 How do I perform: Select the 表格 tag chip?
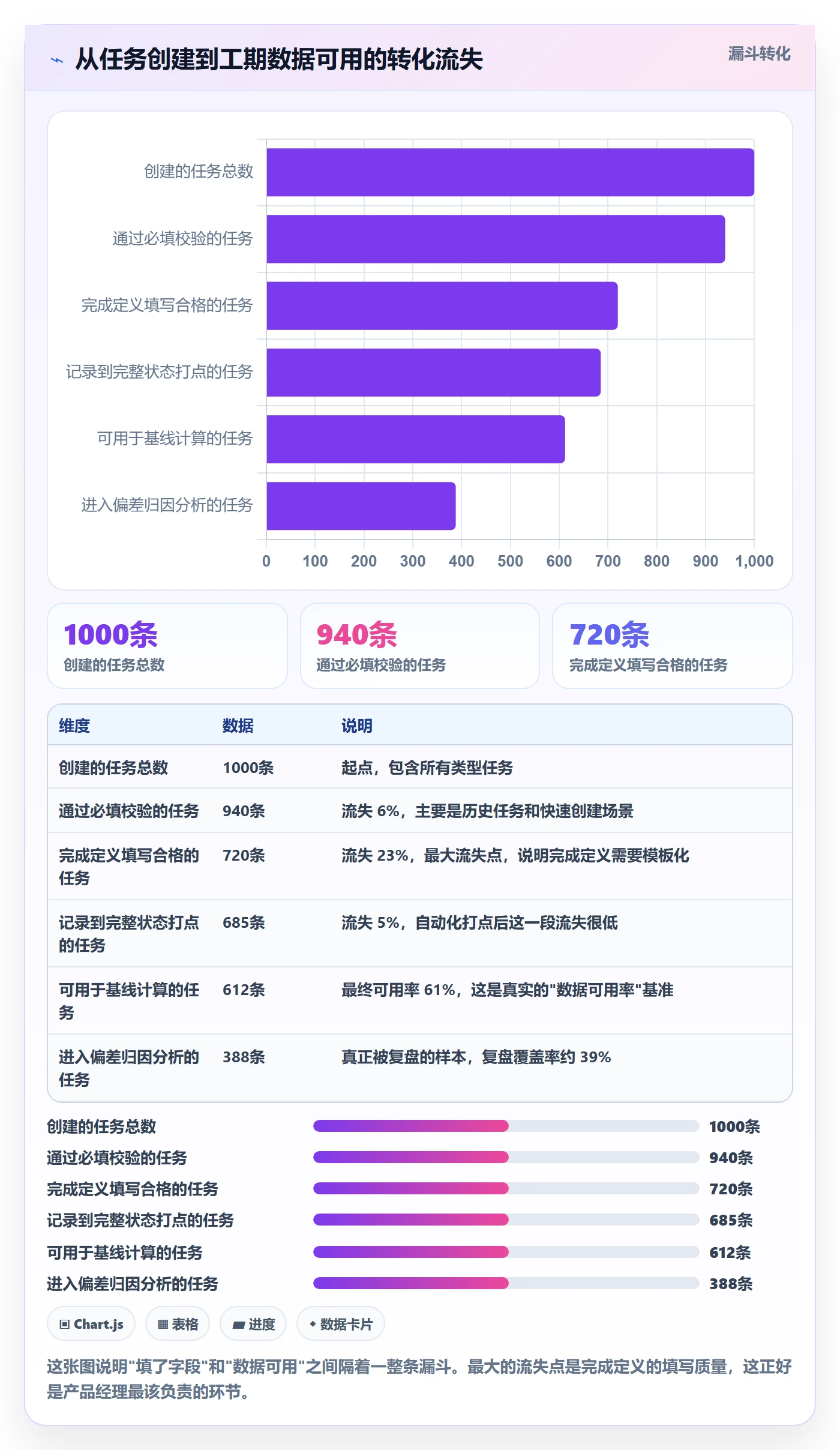click(x=178, y=1324)
